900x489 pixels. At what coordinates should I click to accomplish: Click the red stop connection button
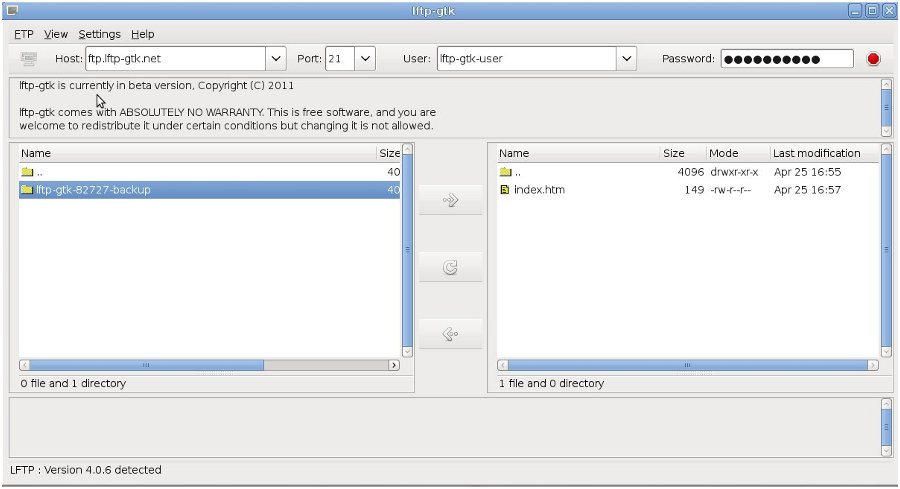coord(873,59)
